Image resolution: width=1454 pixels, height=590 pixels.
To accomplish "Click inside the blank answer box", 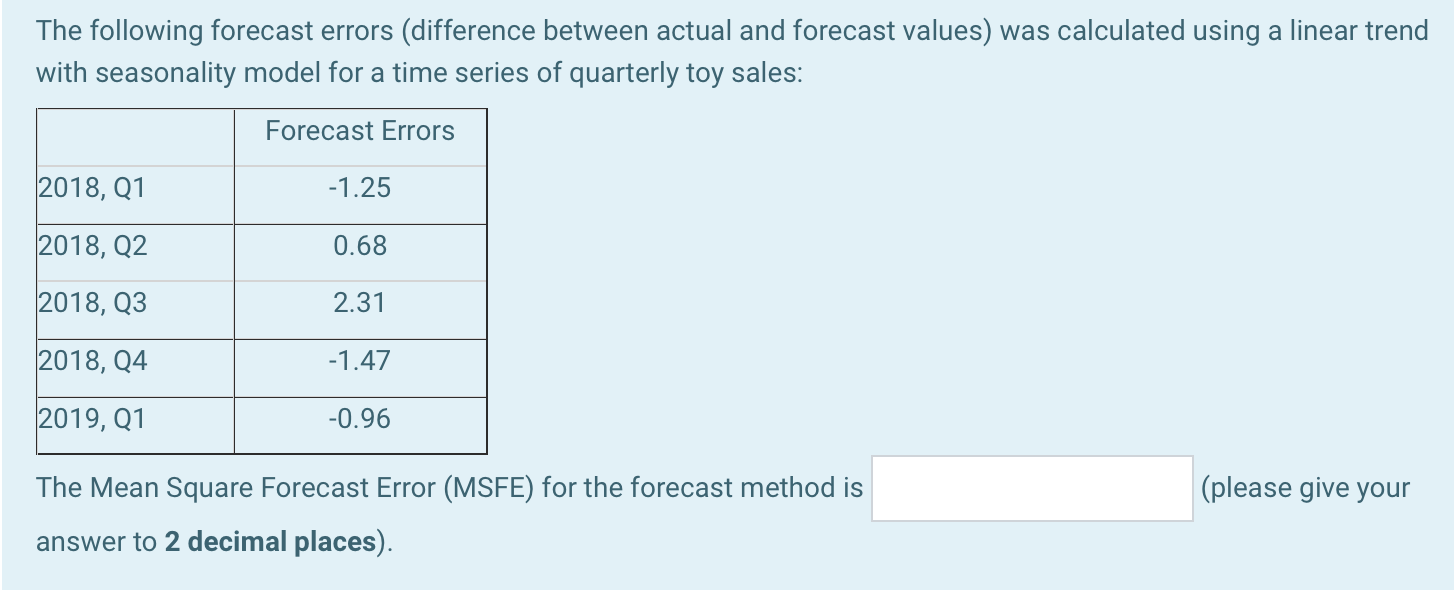I will (1031, 488).
